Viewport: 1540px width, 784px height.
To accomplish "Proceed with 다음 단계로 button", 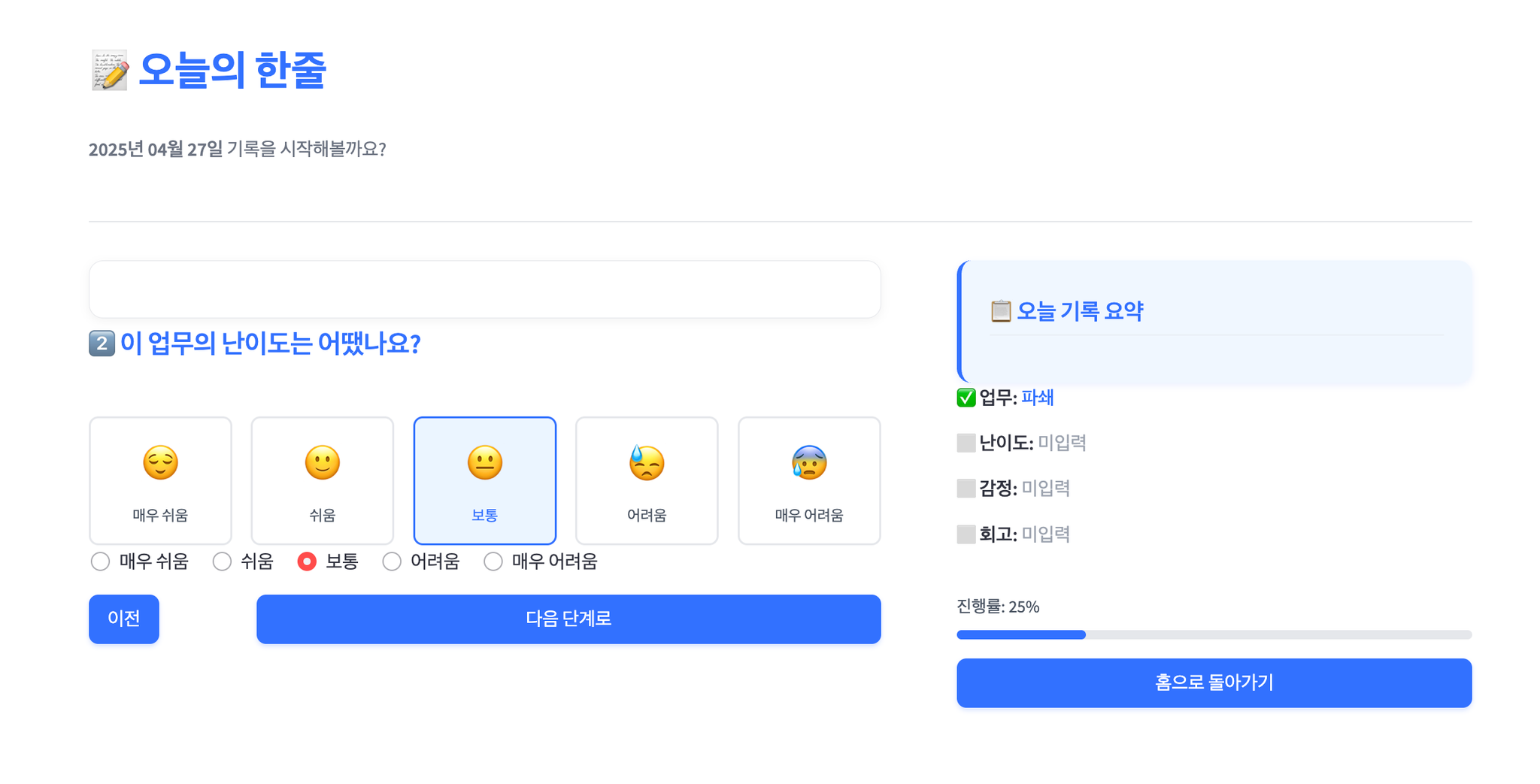I will (568, 619).
